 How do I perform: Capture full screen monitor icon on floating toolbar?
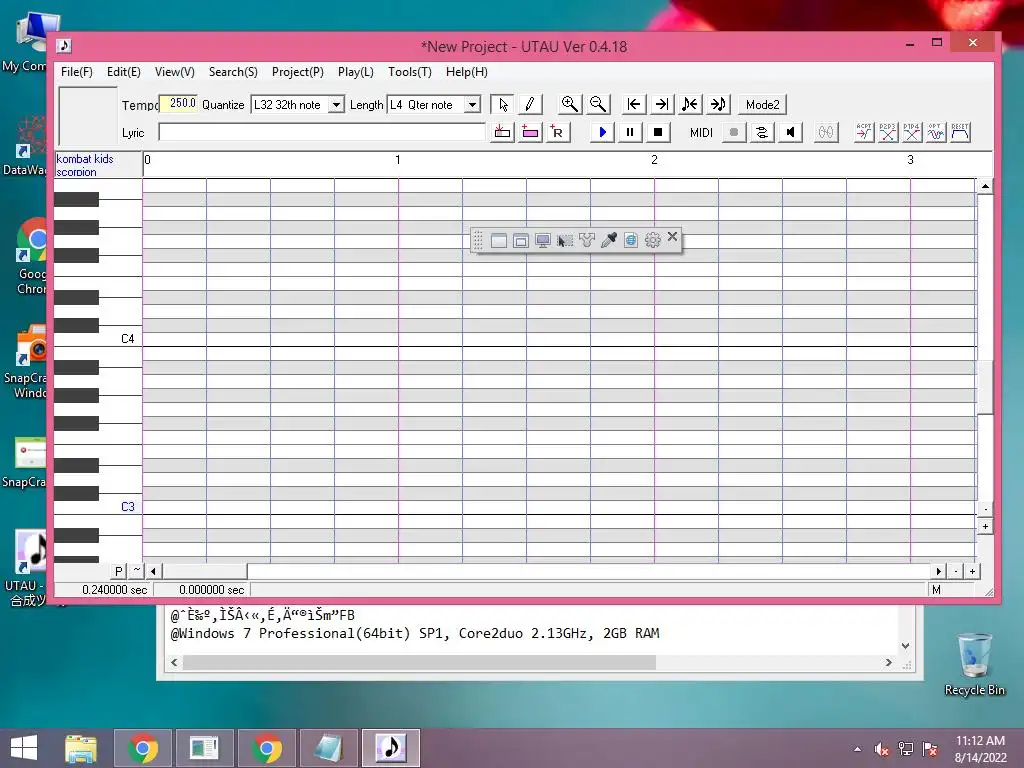543,240
